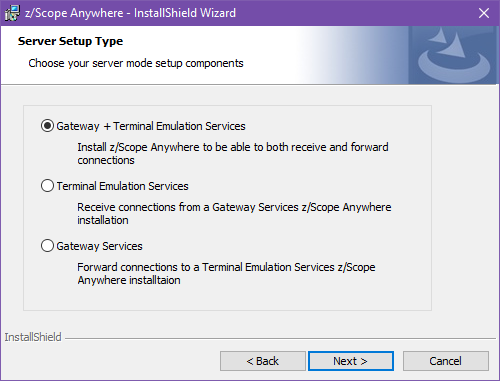Image resolution: width=500 pixels, height=381 pixels.
Task: Click the 'Server Setup Type' heading
Action: (x=70, y=41)
